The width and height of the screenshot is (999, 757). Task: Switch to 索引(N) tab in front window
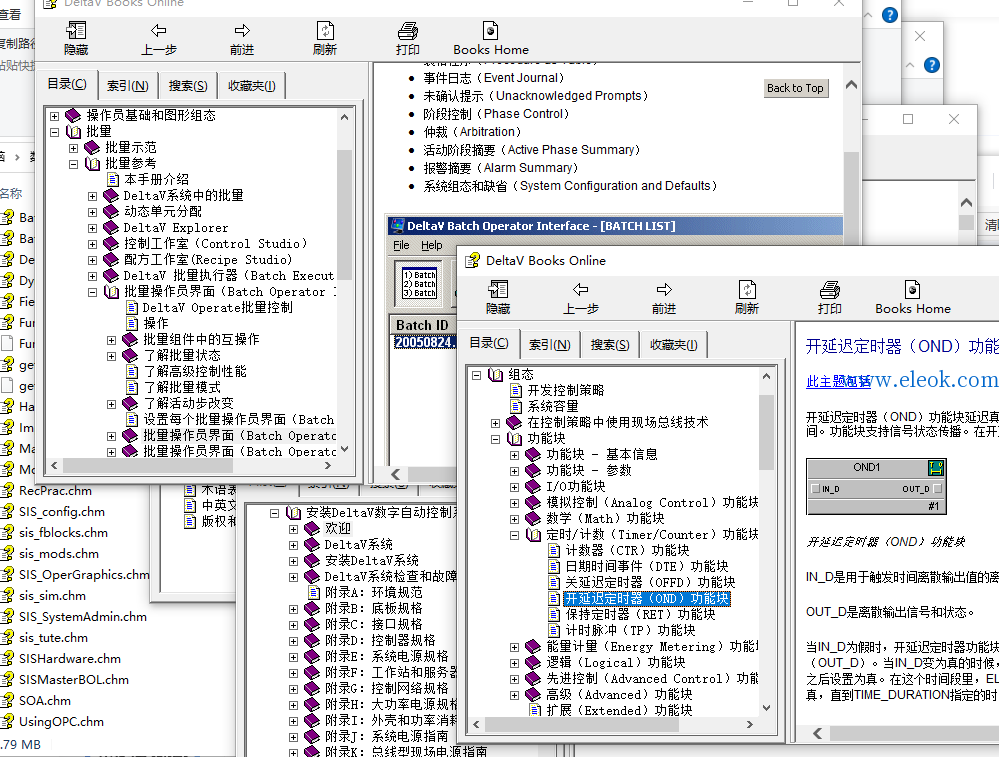point(549,345)
